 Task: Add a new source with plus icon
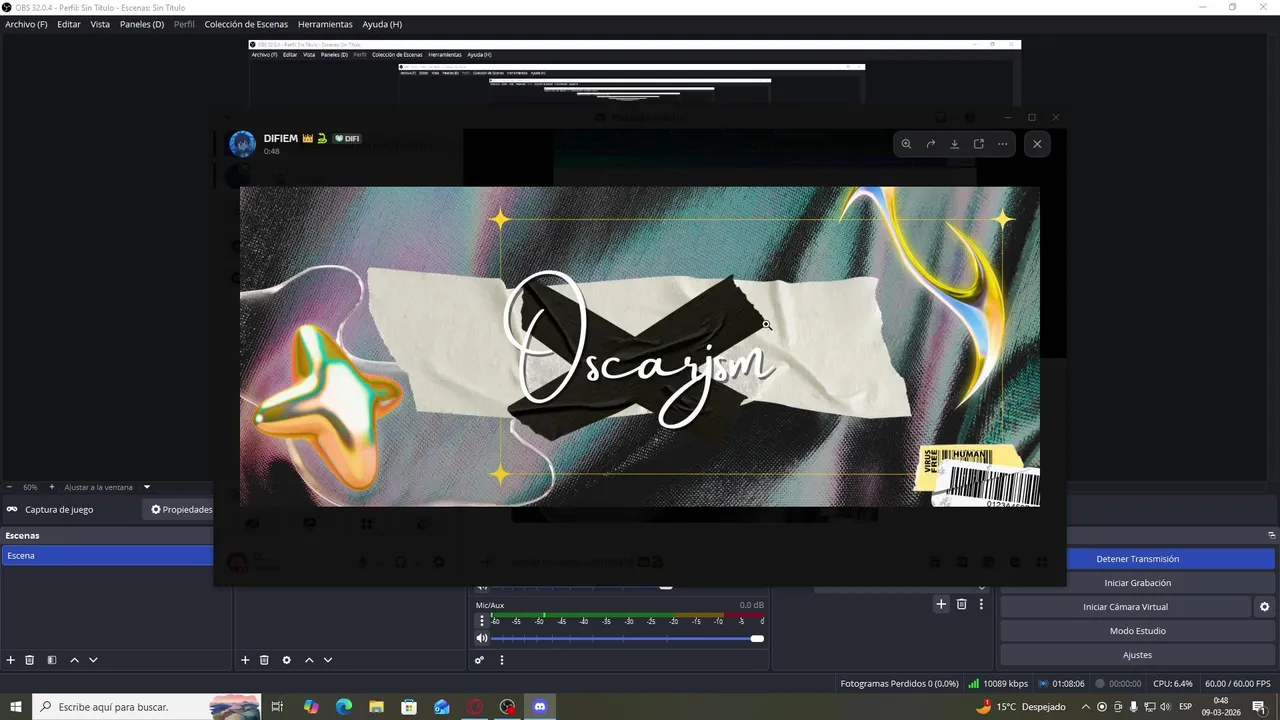point(245,660)
